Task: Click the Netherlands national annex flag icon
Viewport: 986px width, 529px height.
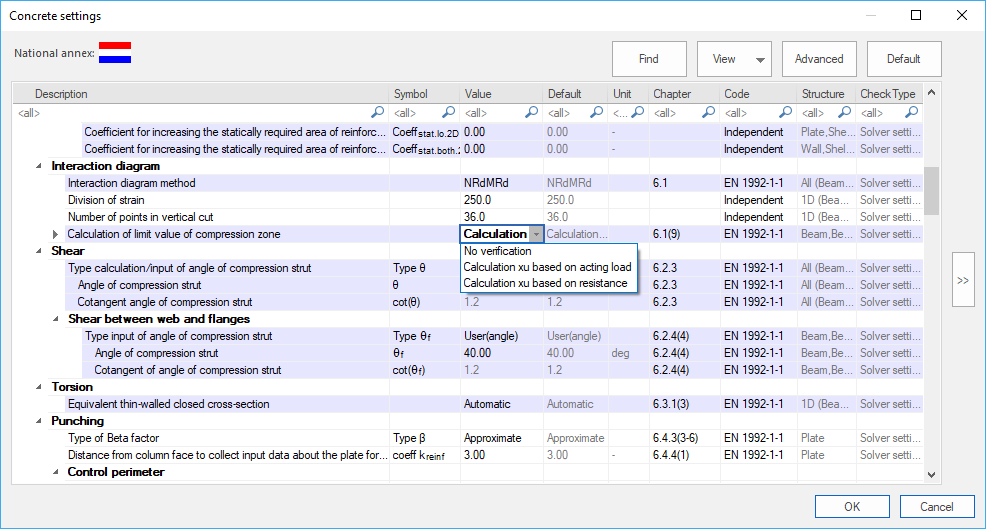Action: point(115,53)
